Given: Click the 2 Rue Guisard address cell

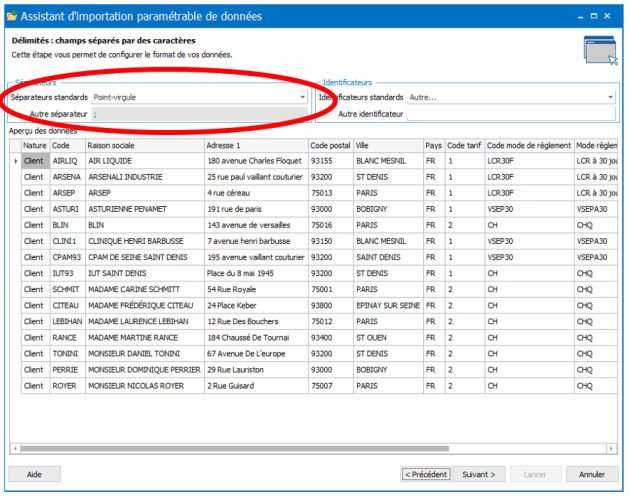Looking at the screenshot, I should click(x=256, y=386).
